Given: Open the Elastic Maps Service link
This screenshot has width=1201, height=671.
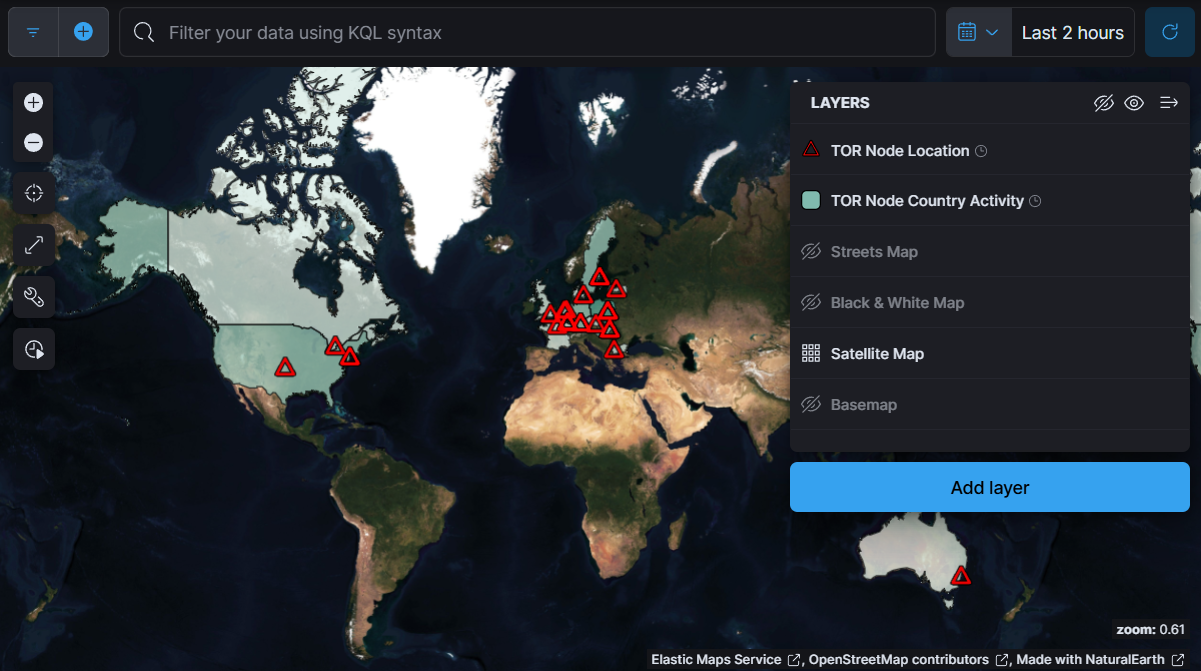Looking at the screenshot, I should click(x=716, y=660).
